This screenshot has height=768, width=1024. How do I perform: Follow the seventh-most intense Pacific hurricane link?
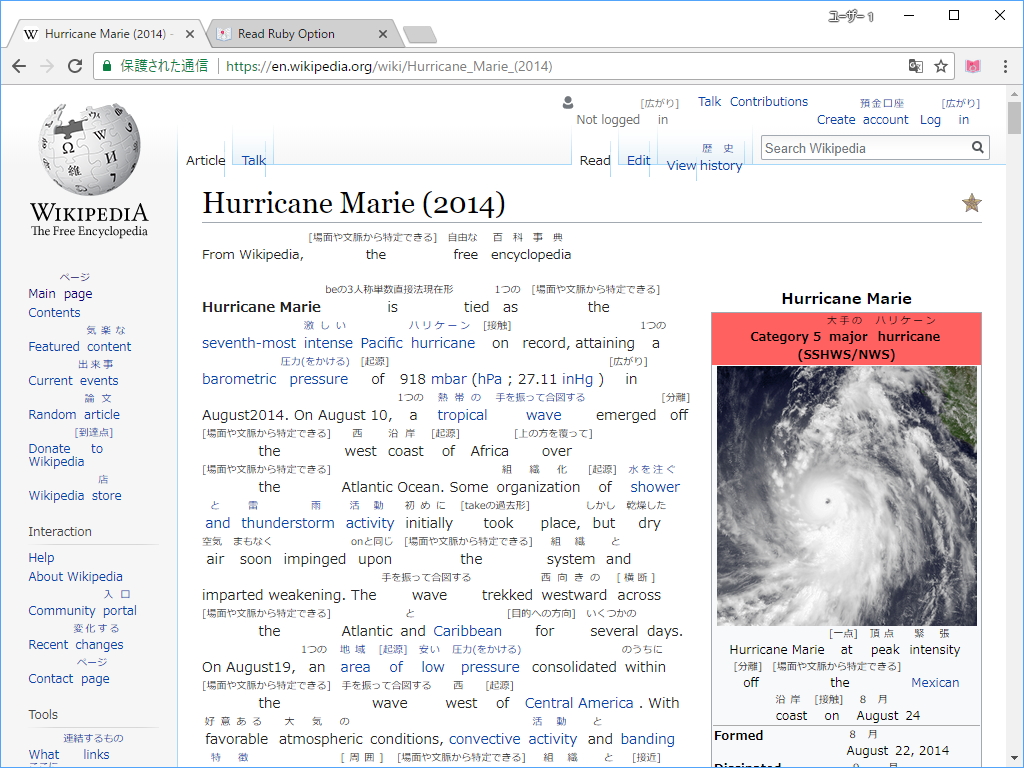[x=338, y=343]
